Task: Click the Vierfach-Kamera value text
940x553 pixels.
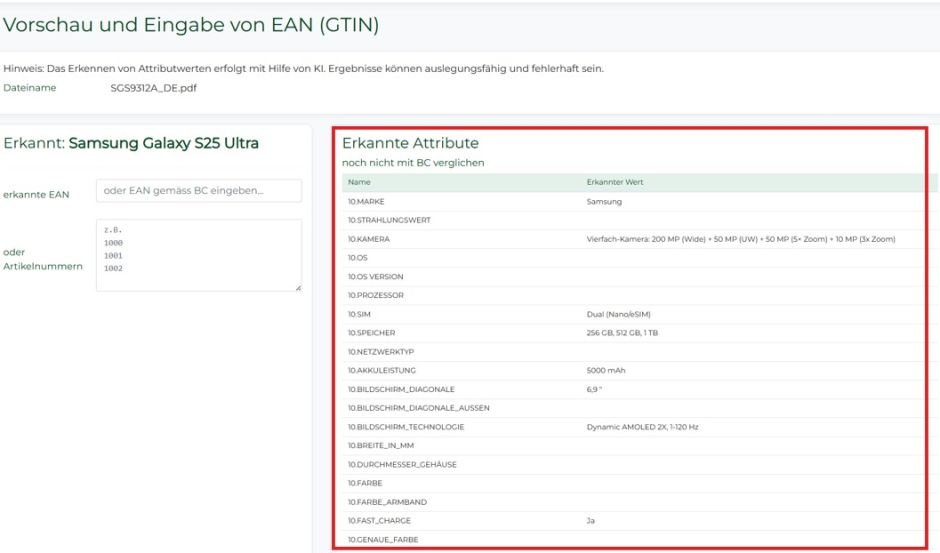Action: (741, 239)
